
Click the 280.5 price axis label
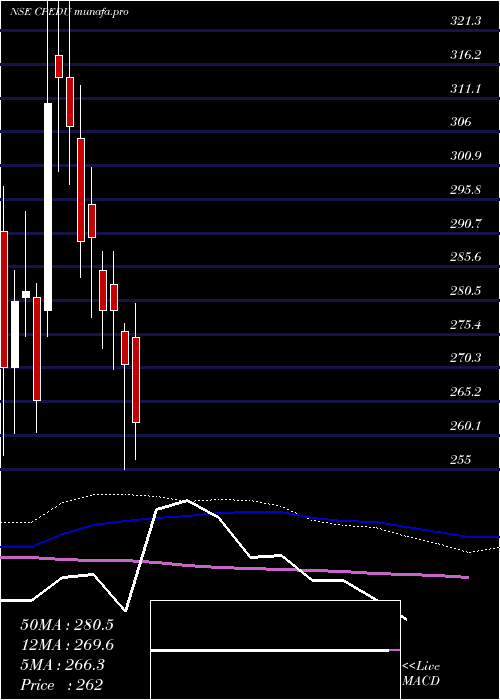click(466, 291)
